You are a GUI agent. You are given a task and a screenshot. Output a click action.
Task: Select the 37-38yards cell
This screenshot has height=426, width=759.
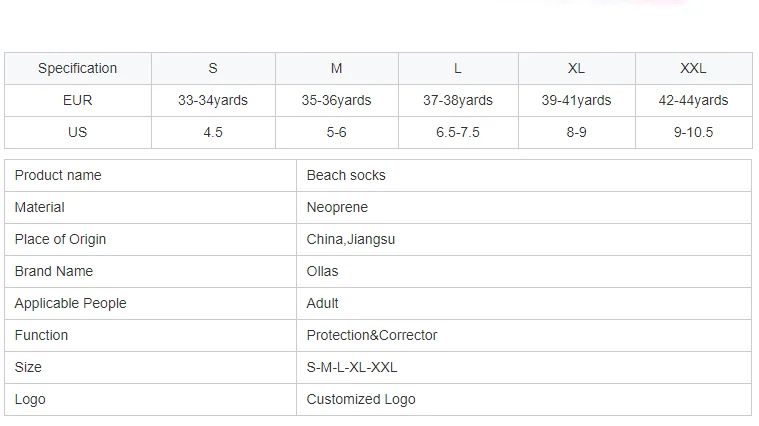tap(458, 100)
